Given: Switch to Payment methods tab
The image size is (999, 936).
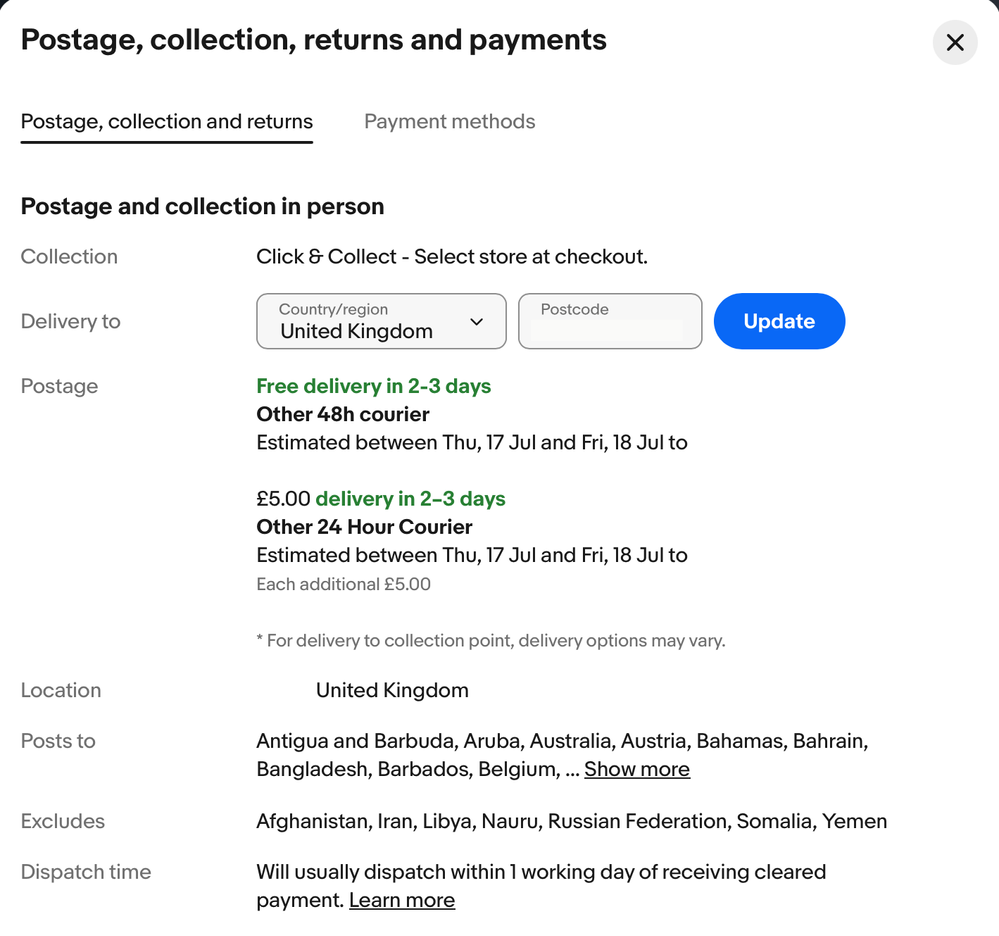Looking at the screenshot, I should [449, 121].
